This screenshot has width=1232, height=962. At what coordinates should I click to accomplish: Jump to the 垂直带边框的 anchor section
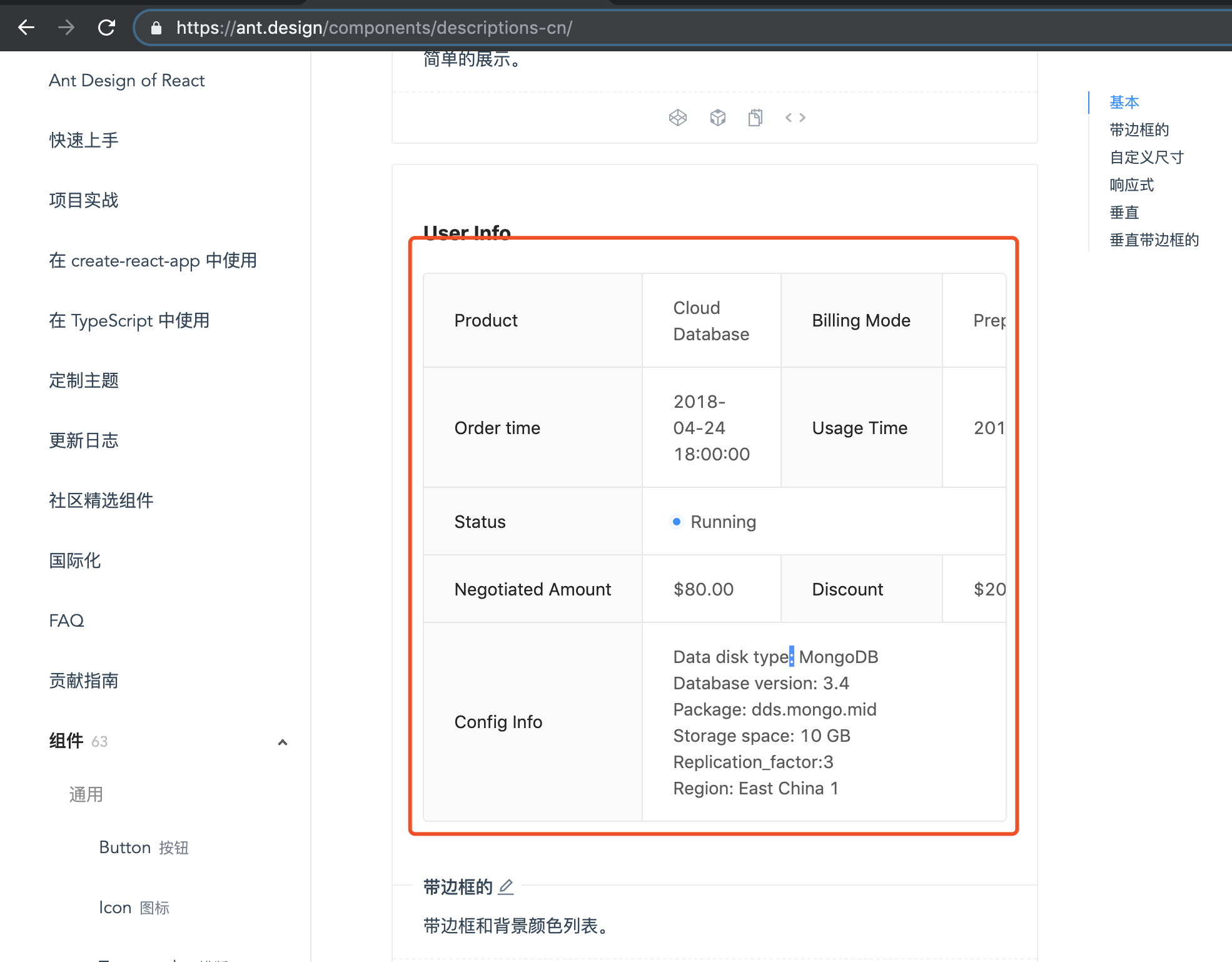(x=1154, y=240)
